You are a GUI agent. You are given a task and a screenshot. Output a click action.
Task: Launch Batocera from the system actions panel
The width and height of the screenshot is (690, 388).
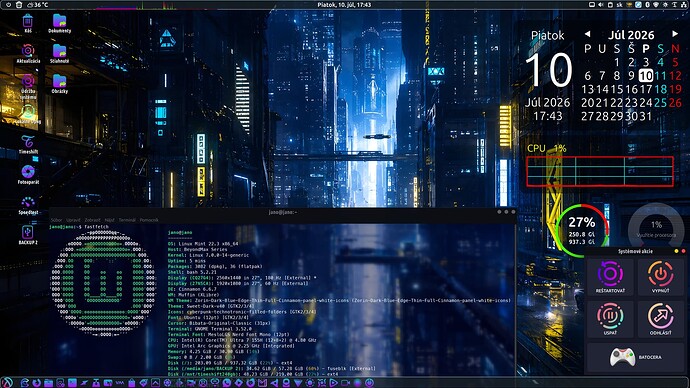tap(635, 357)
